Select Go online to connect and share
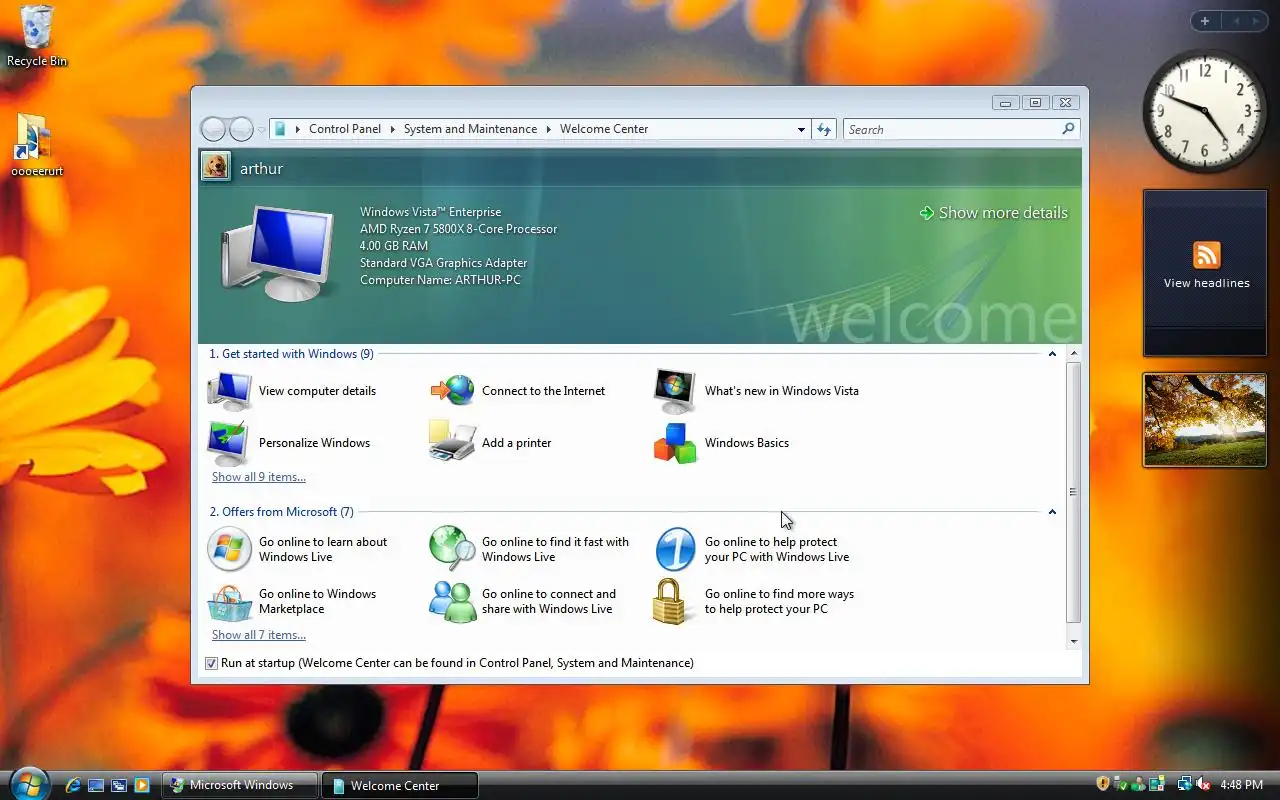Screen dimensions: 1280x800 click(523, 601)
